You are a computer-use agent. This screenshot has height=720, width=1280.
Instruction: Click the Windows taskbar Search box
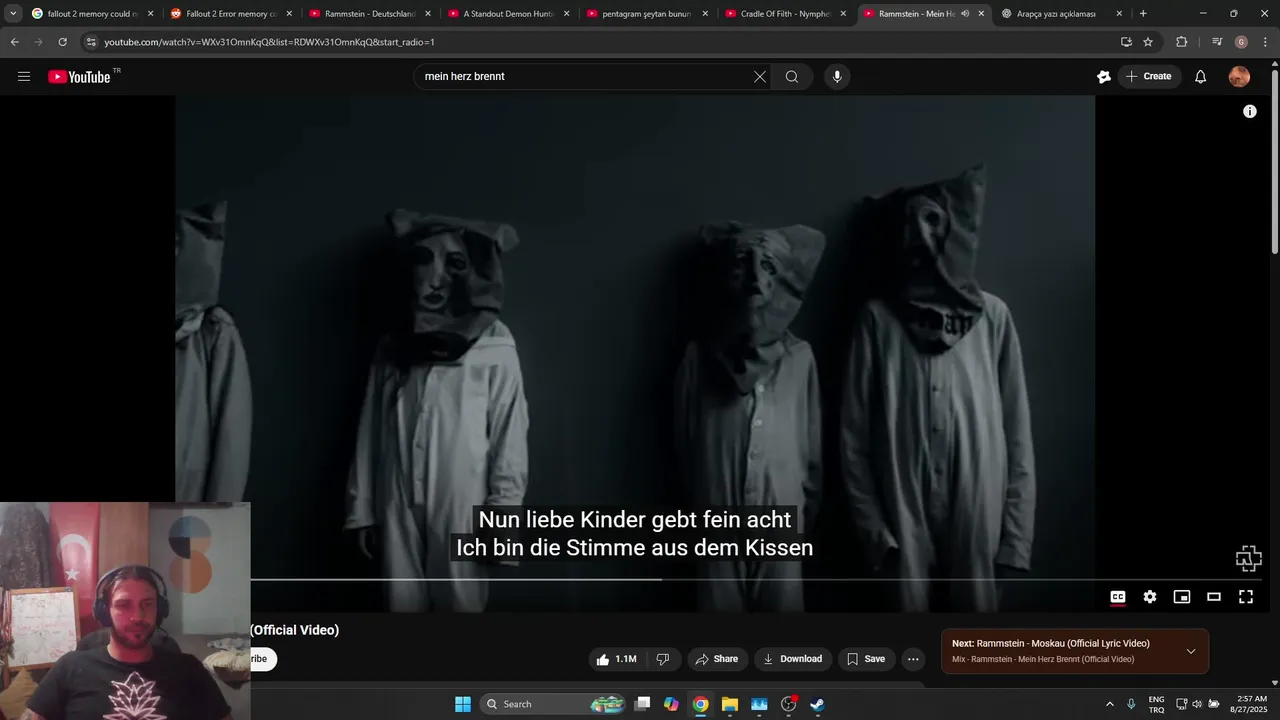pyautogui.click(x=554, y=704)
